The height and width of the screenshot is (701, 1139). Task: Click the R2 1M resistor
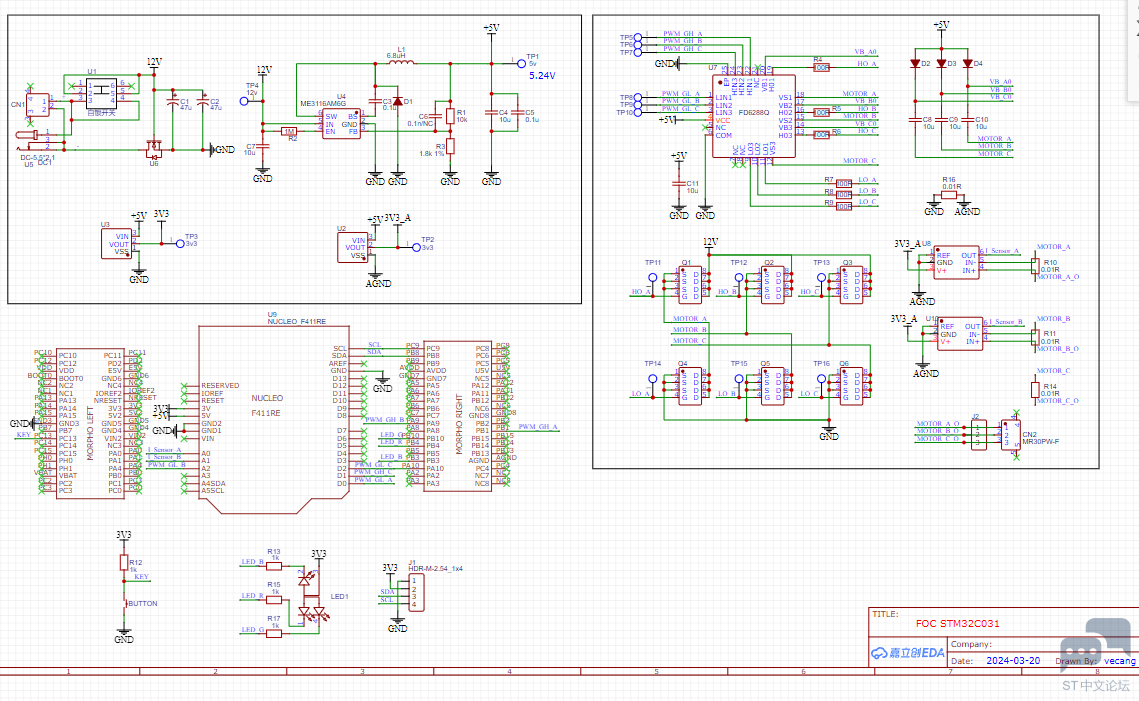290,131
